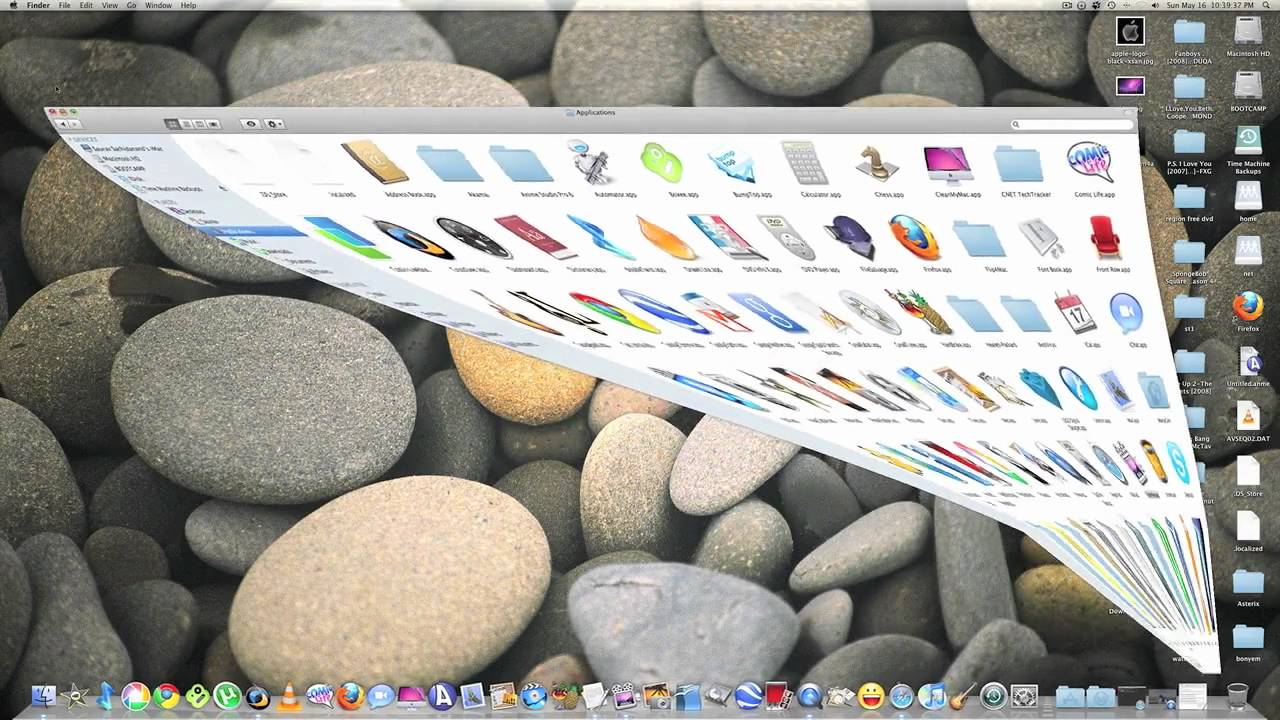Screen dimensions: 1280x720
Task: Open the CNET TechTracker folder
Action: [x=1018, y=164]
